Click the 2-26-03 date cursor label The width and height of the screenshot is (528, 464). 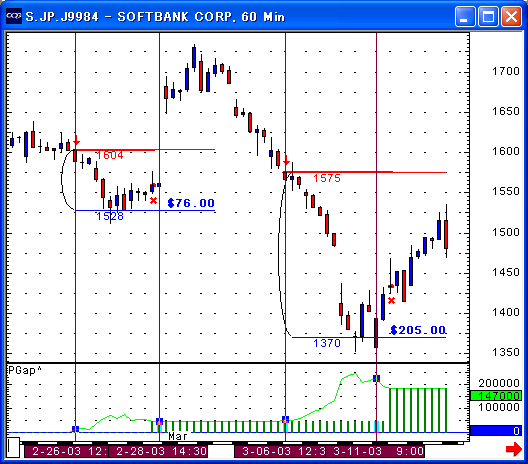[x=66, y=451]
